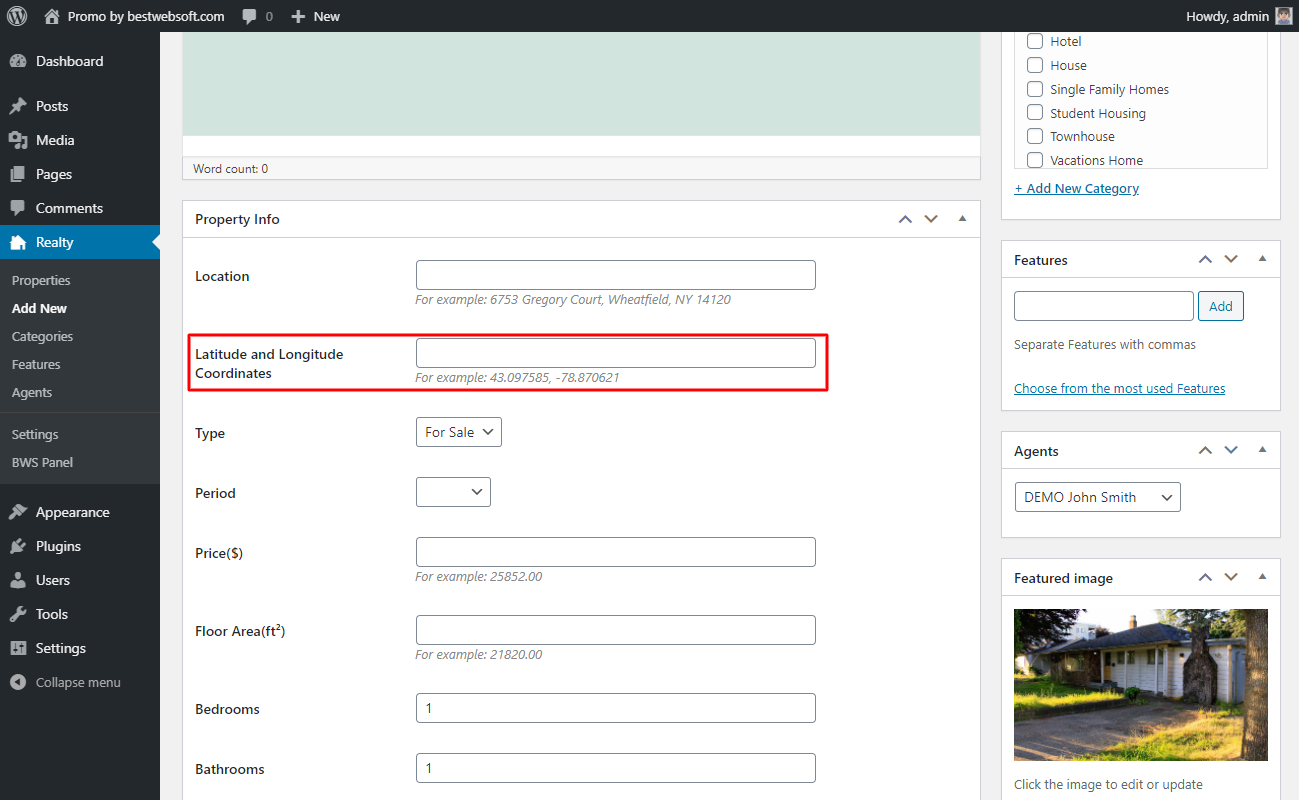Check the Hotel category
Screen dimensions: 1299x800
coord(1035,41)
